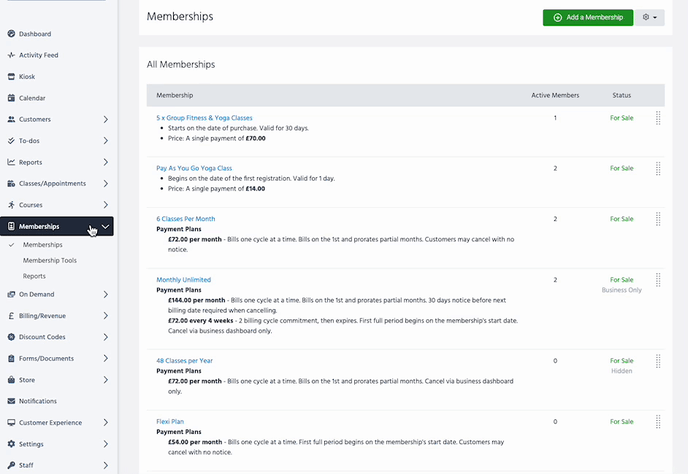Viewport: 688px width, 474px height.
Task: Open 48 Classes per Year membership
Action: 184,360
